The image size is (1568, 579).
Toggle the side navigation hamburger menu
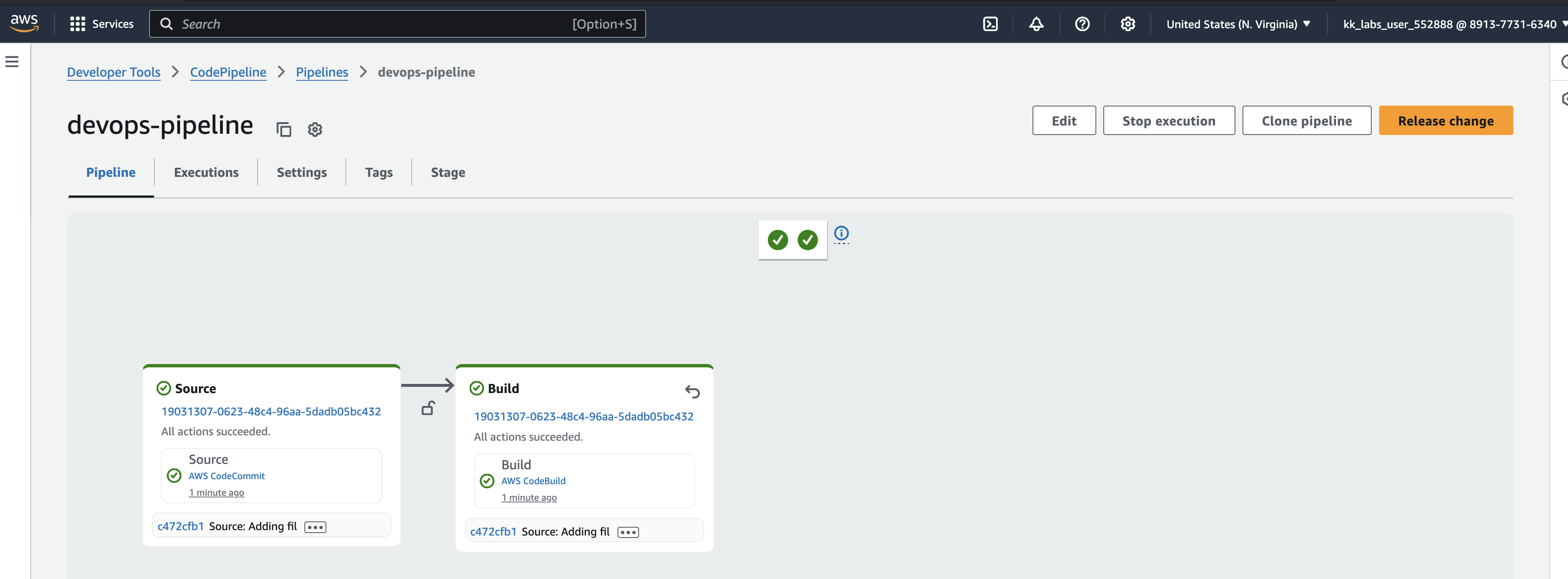[x=12, y=61]
